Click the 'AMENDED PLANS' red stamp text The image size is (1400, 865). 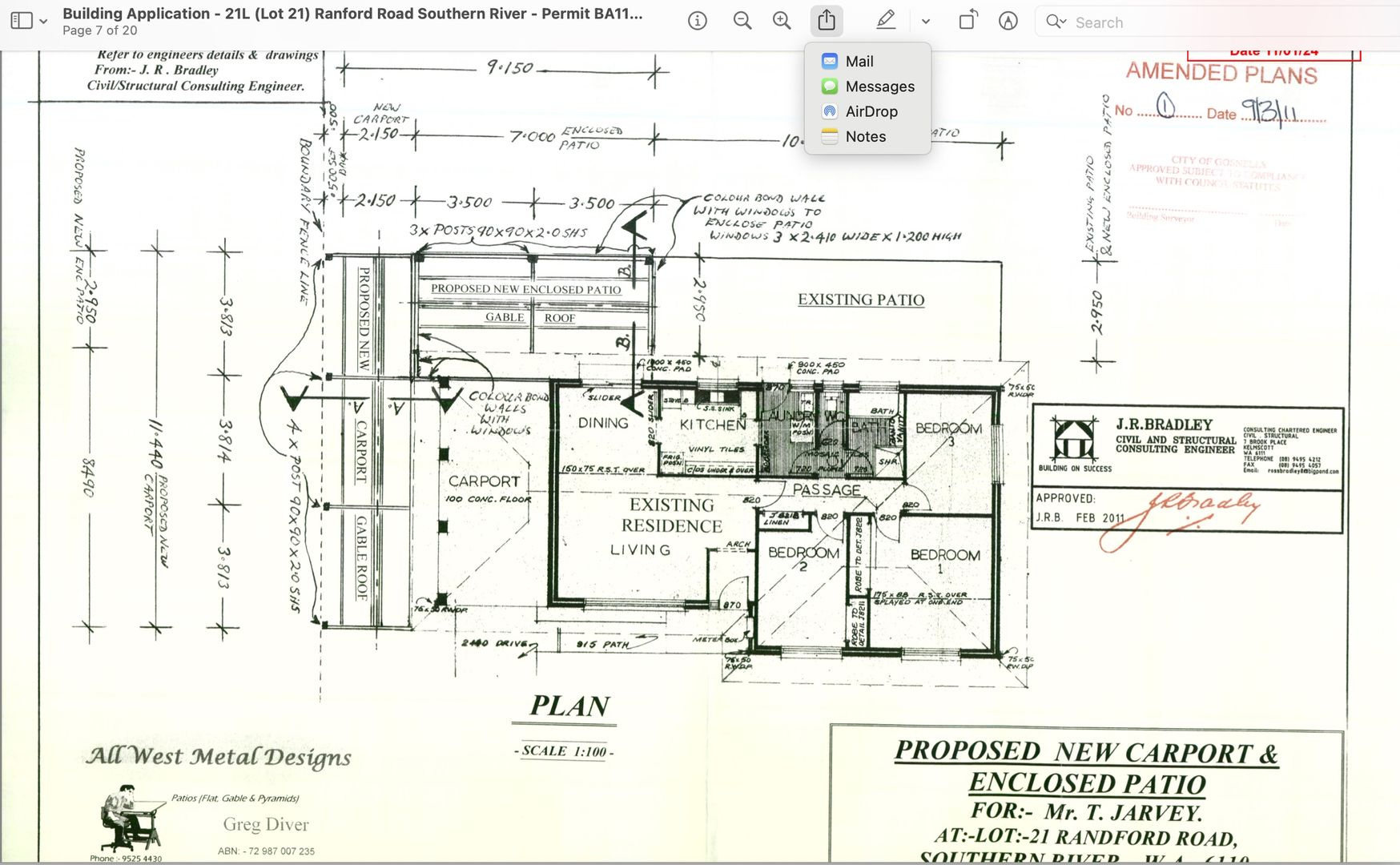click(1221, 73)
